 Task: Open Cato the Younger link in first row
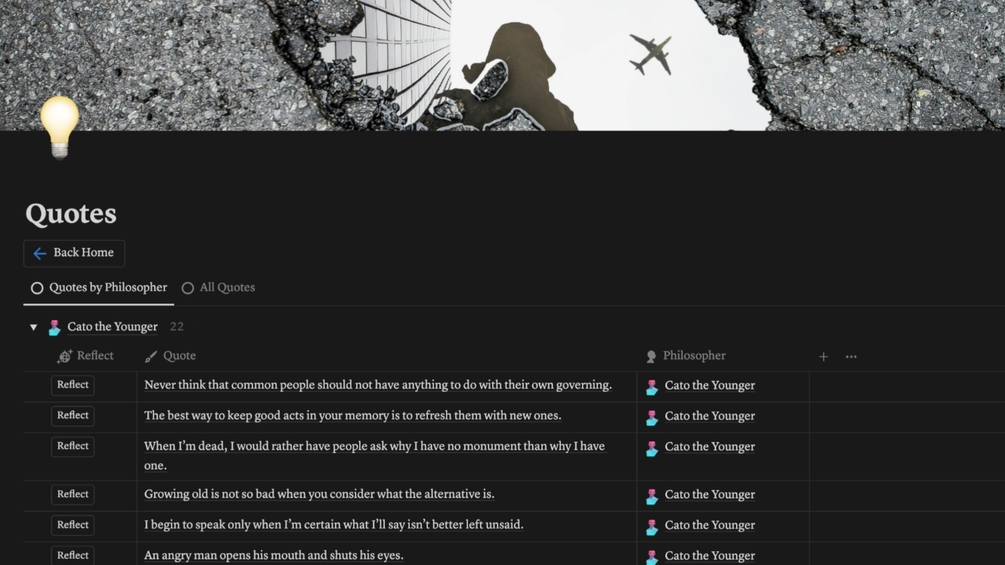(710, 386)
